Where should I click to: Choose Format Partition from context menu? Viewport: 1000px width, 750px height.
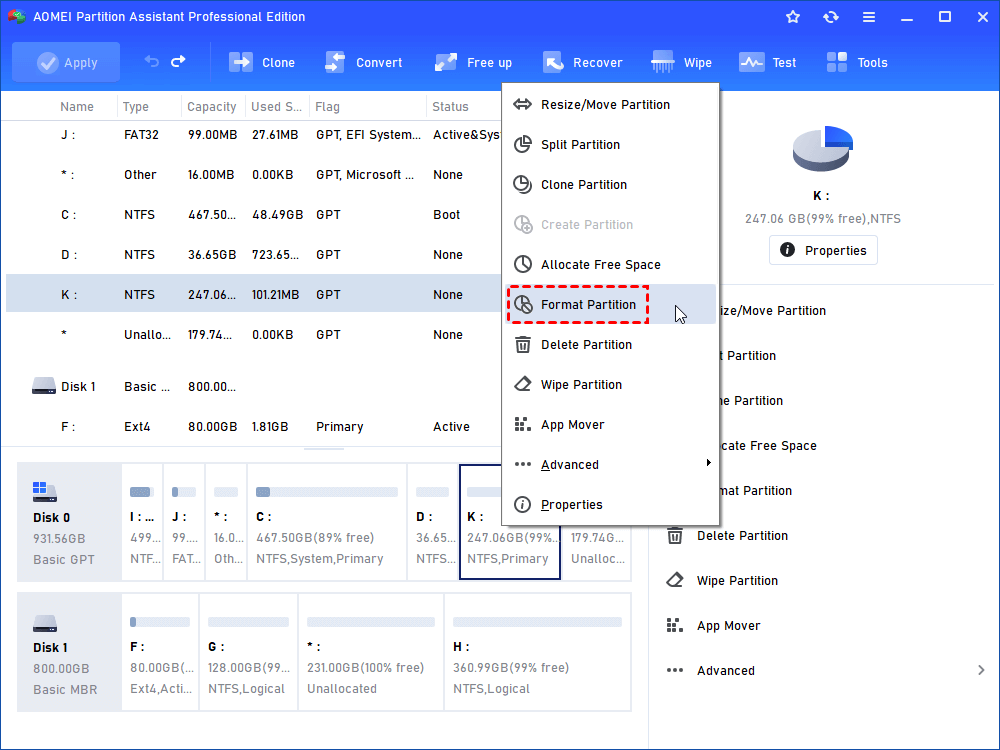[610, 305]
